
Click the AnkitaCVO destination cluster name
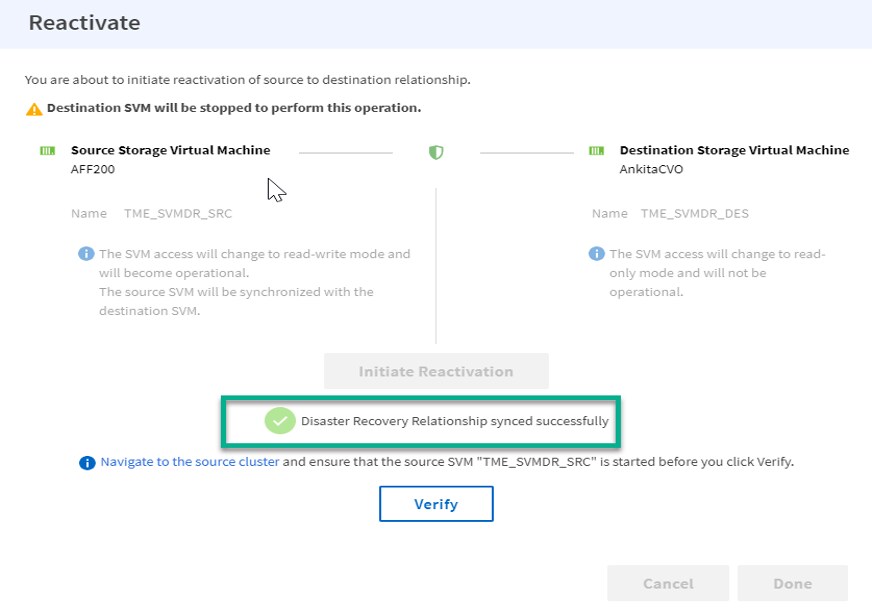coord(651,169)
